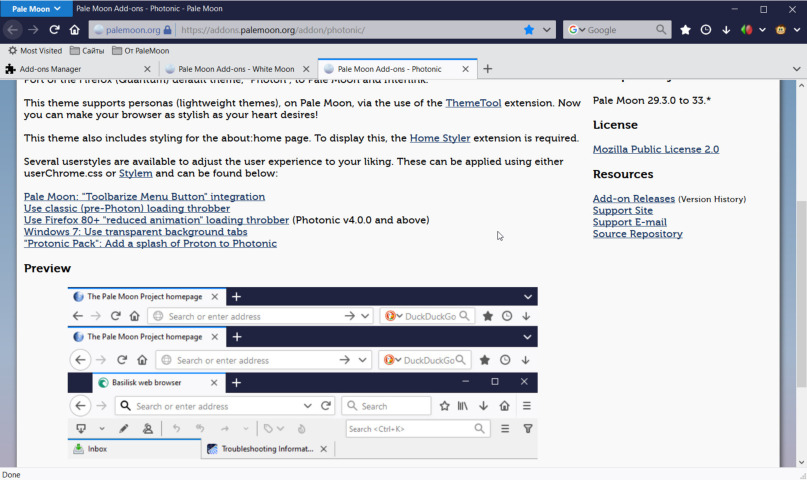The width and height of the screenshot is (807, 480).
Task: Click the Source Repository link
Action: (637, 234)
